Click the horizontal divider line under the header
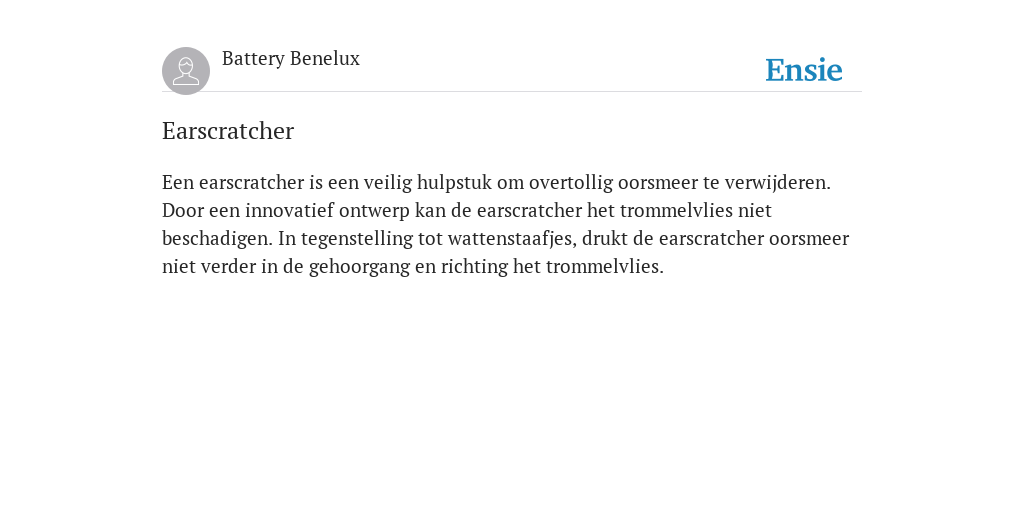1024x512 pixels. pyautogui.click(x=512, y=92)
